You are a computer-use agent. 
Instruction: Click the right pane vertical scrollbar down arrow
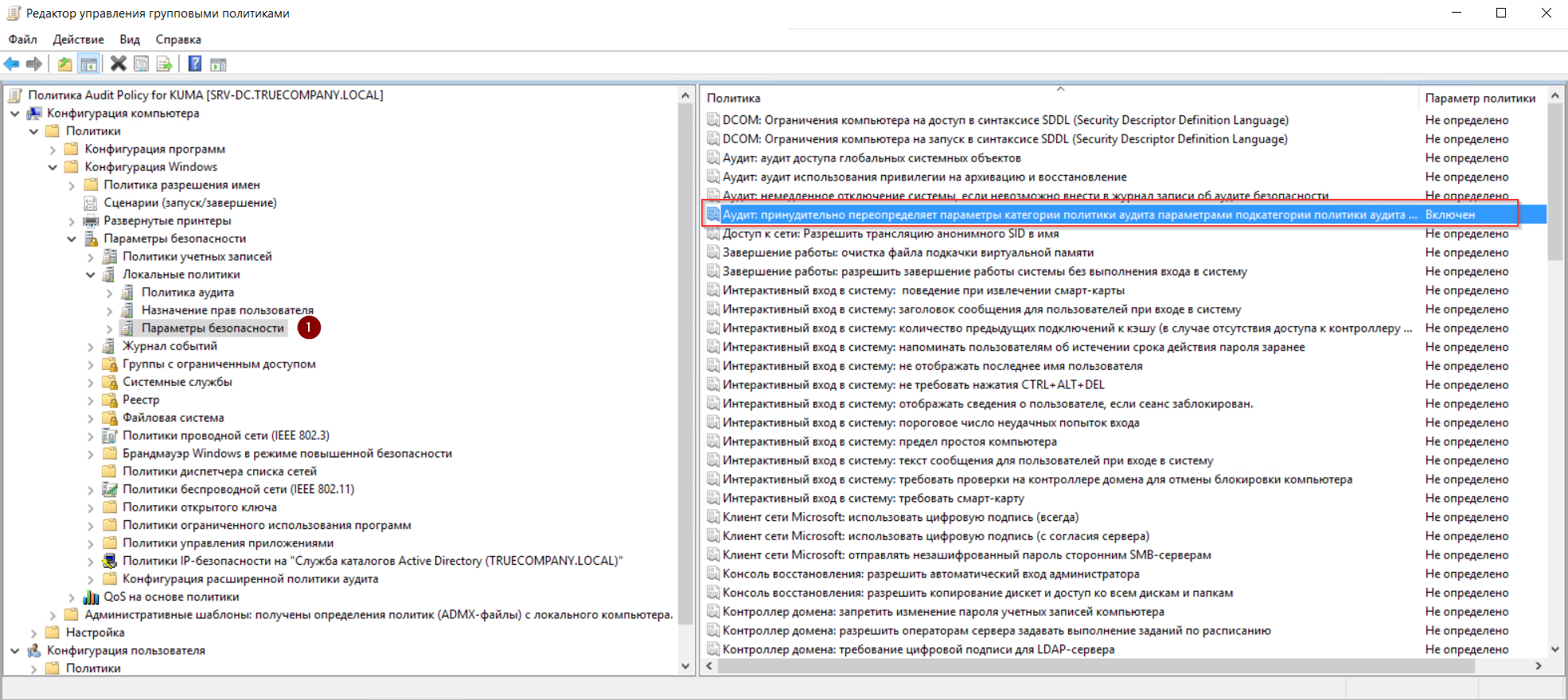click(1555, 650)
